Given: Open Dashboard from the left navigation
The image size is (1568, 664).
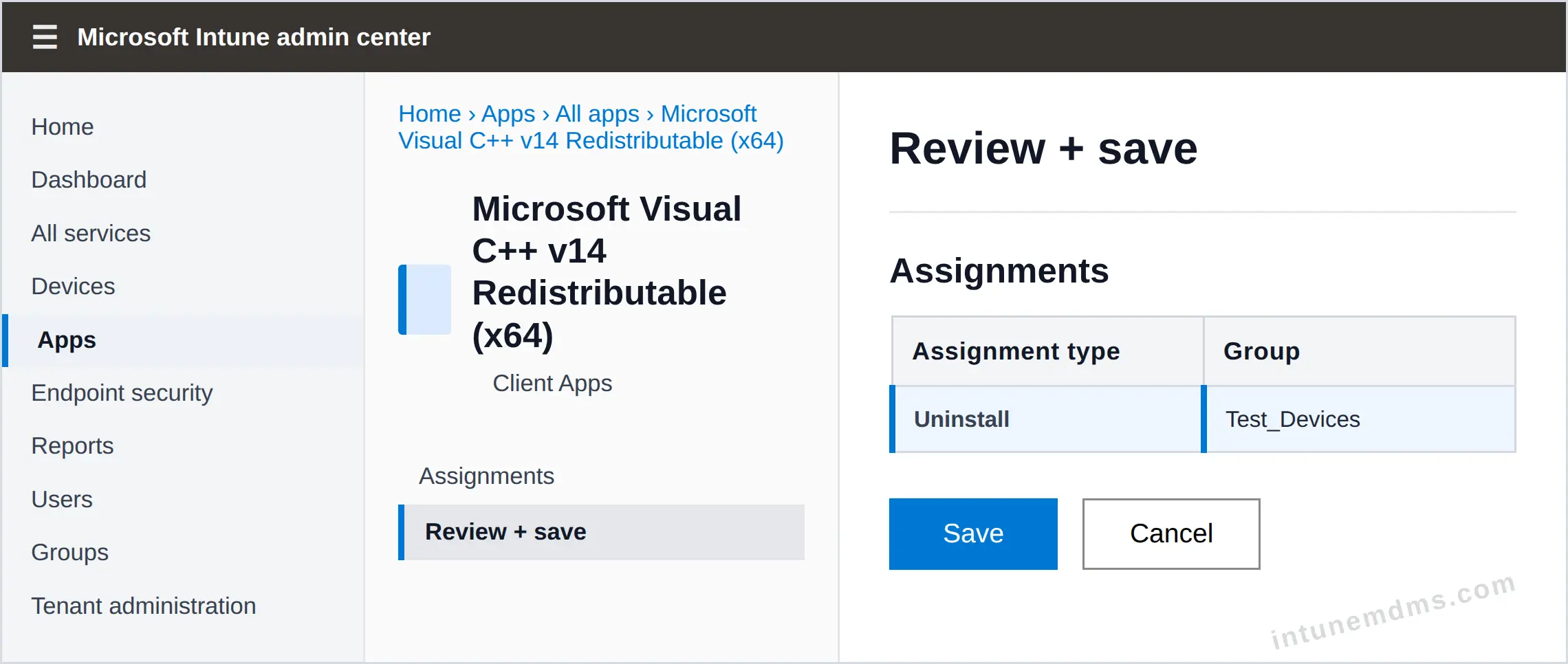Looking at the screenshot, I should coord(89,180).
